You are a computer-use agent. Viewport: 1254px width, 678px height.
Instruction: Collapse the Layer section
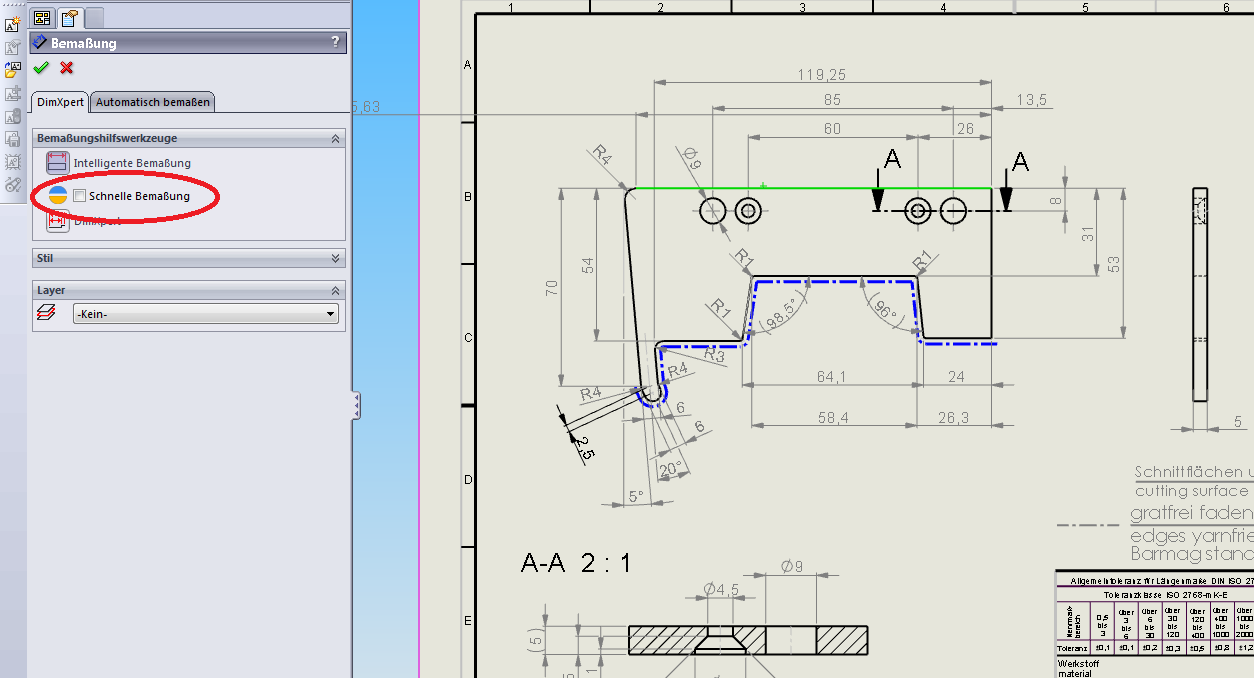click(336, 290)
